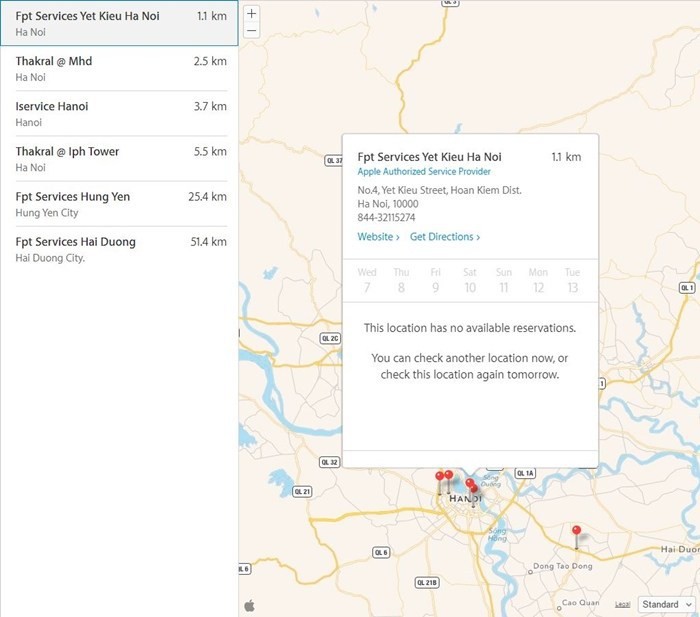
Task: Select Fpt Services Hung Yen location
Action: (x=121, y=204)
